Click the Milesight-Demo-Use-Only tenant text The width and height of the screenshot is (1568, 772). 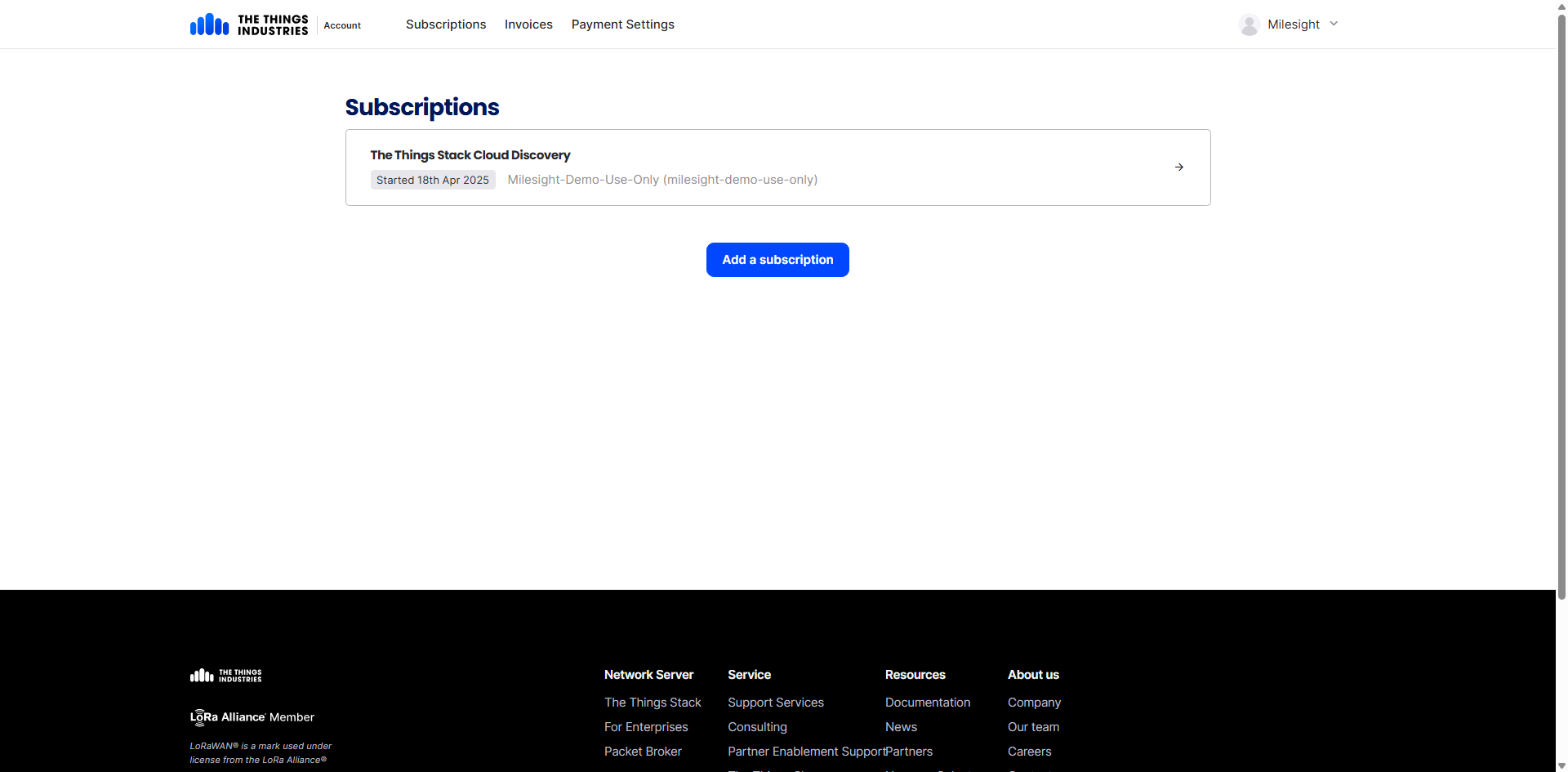click(662, 180)
